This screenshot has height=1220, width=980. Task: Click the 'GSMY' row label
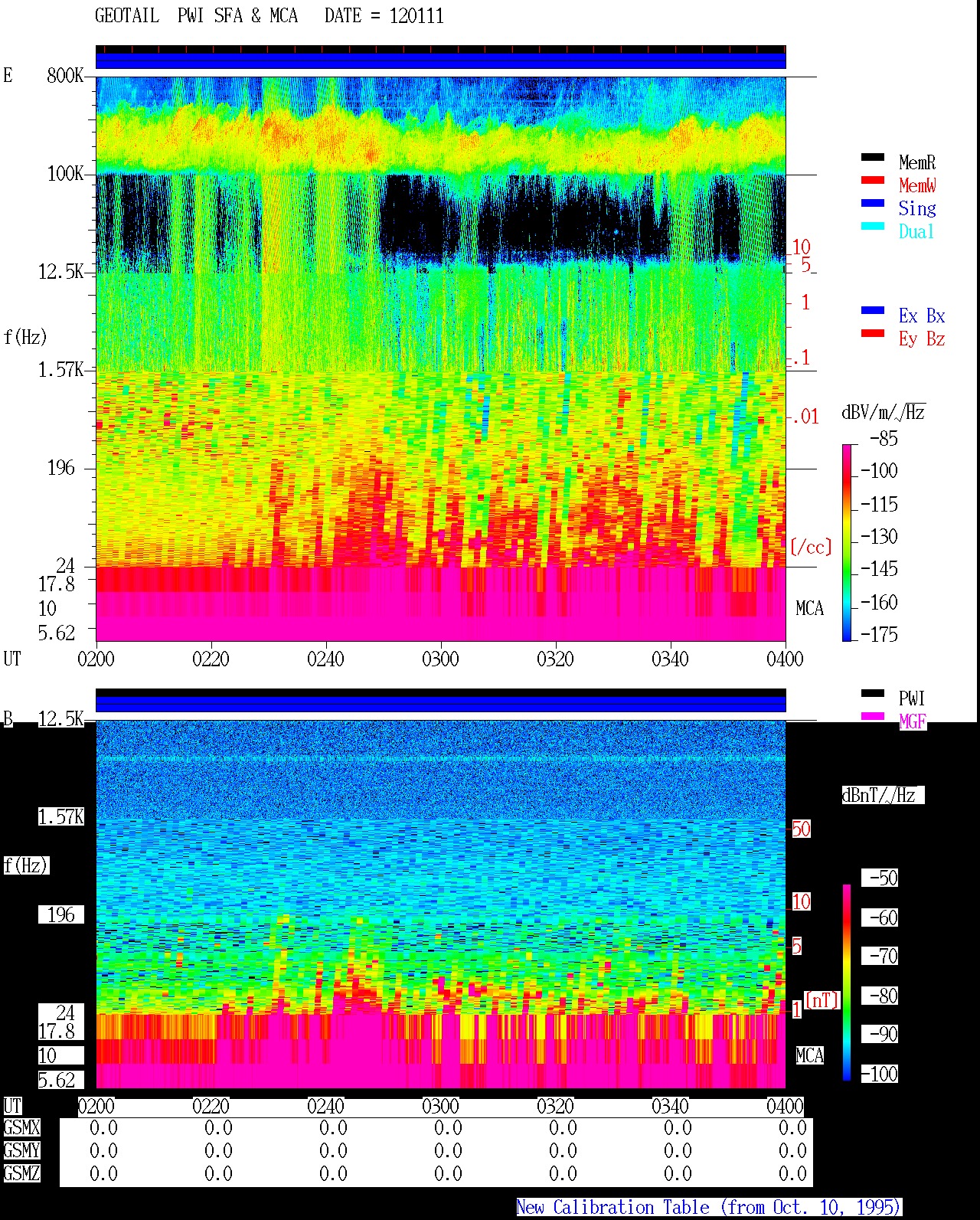coord(21,1150)
